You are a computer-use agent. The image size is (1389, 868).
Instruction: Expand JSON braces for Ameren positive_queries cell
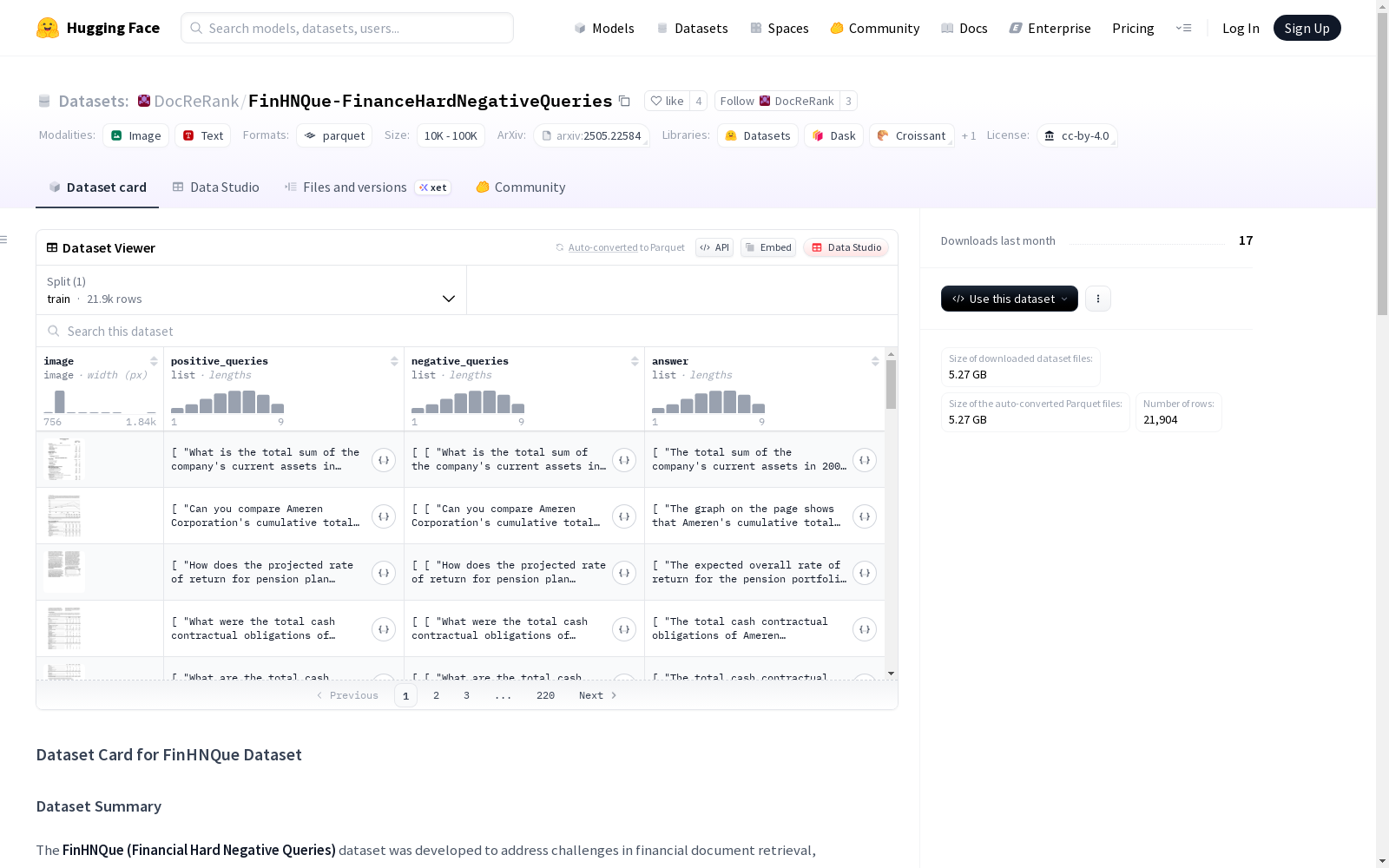pos(384,516)
